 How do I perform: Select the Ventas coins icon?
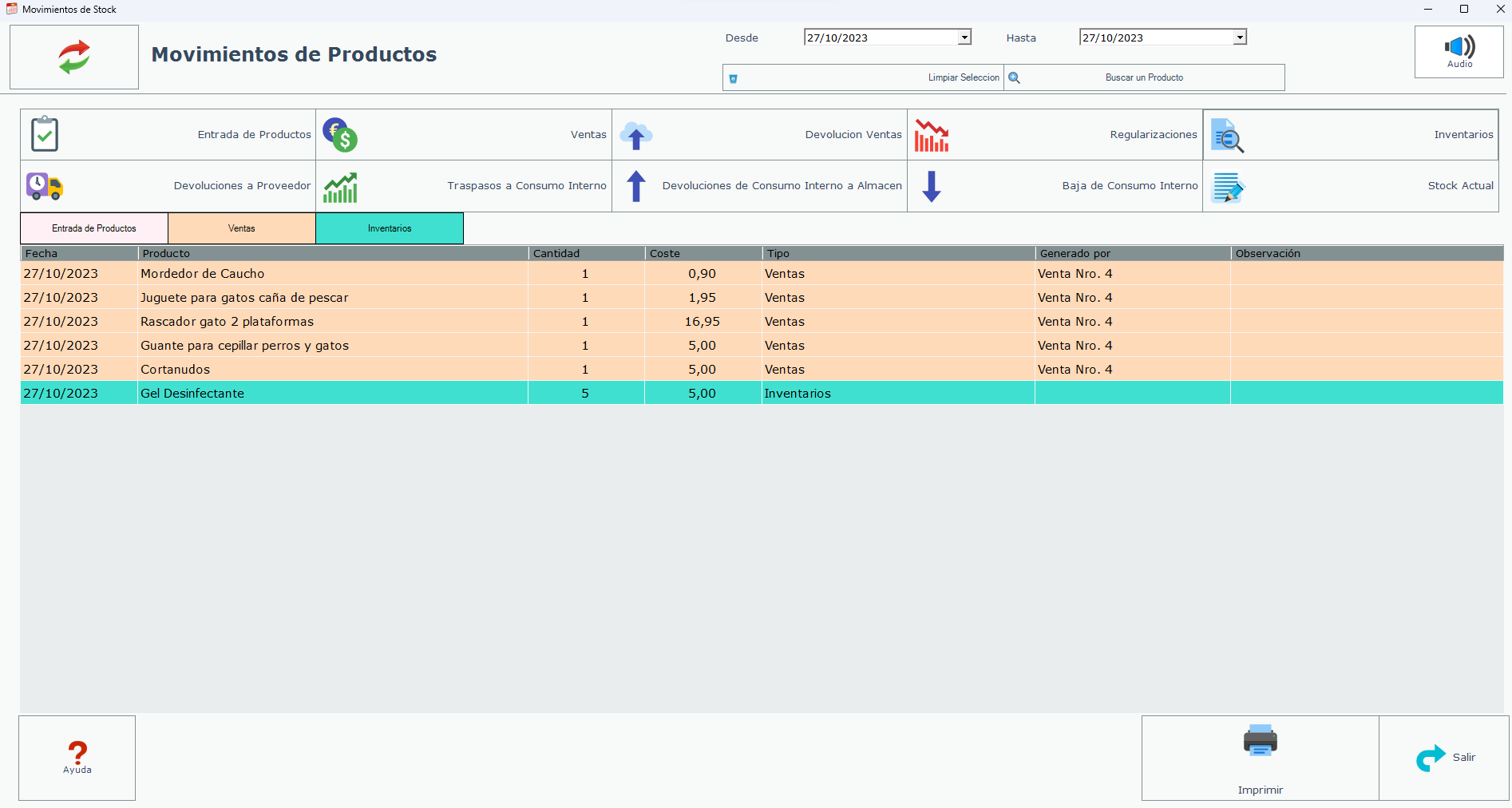340,135
